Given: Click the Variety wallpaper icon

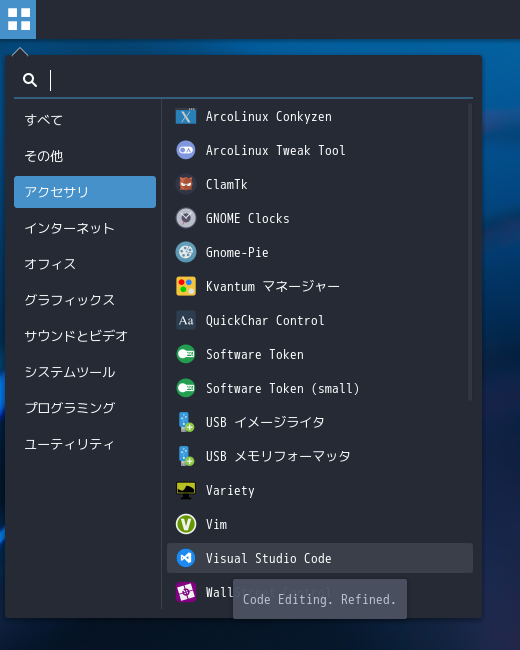Looking at the screenshot, I should [x=186, y=490].
